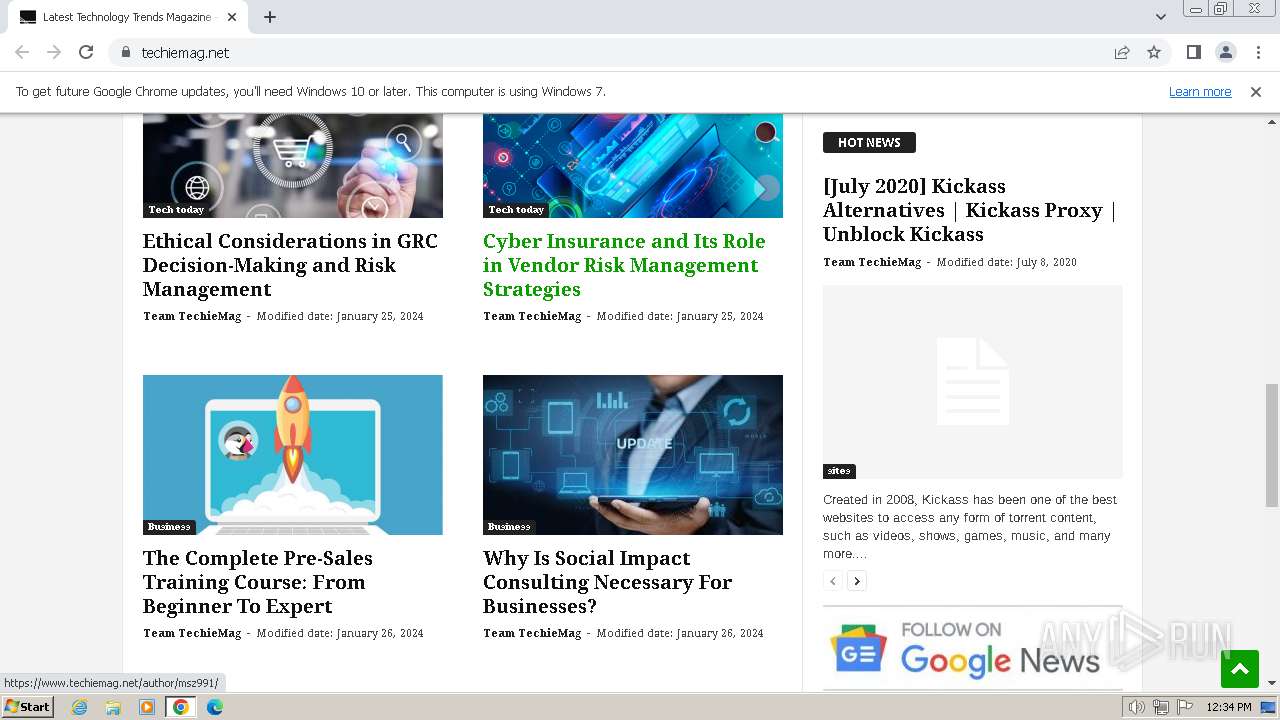1280x720 pixels.
Task: Click Modified date July 8, 2020 text
Action: click(1007, 262)
